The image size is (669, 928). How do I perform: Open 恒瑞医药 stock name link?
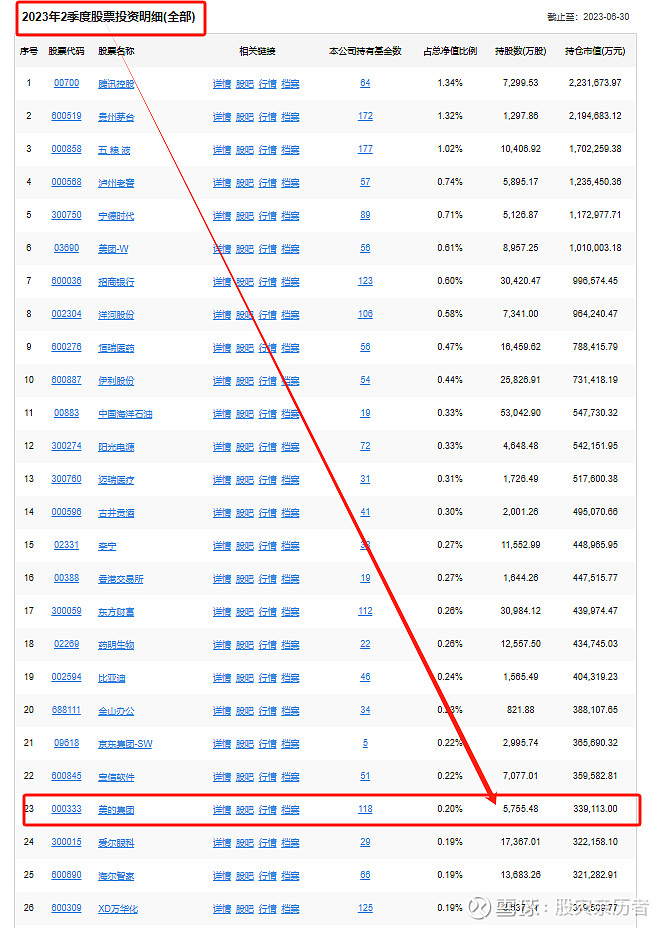coord(116,348)
